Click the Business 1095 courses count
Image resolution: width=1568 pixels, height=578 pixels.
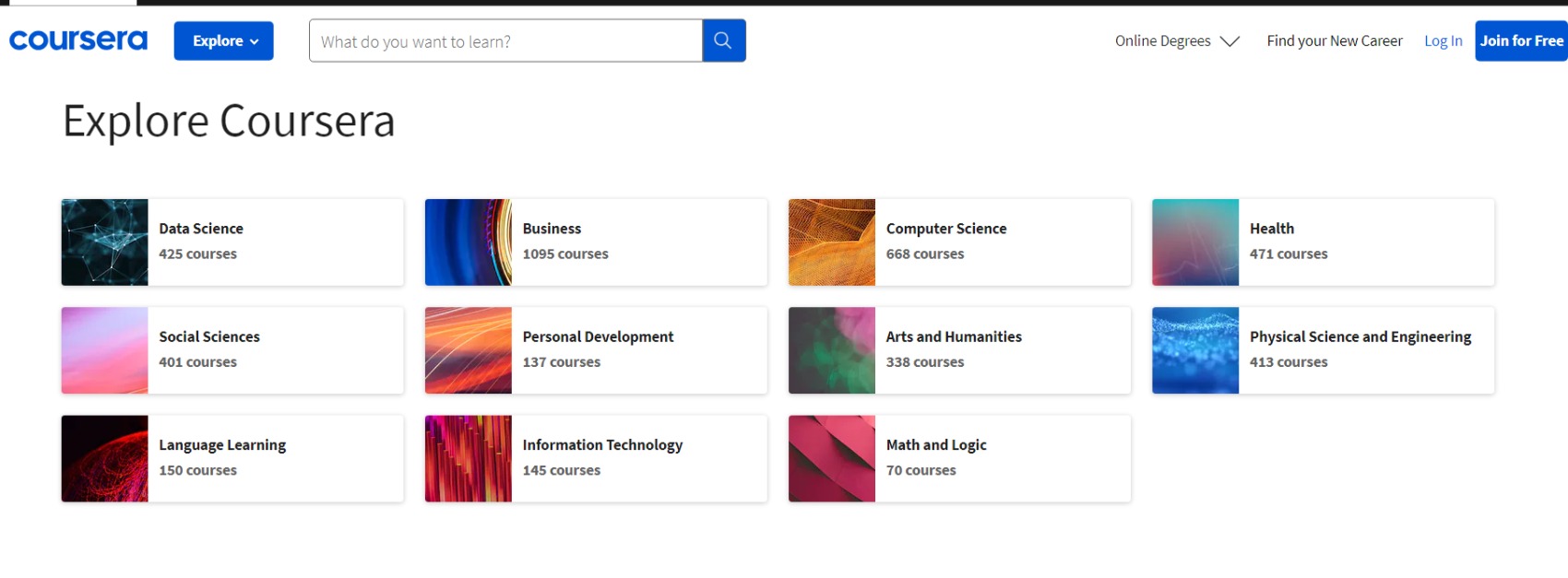[565, 254]
